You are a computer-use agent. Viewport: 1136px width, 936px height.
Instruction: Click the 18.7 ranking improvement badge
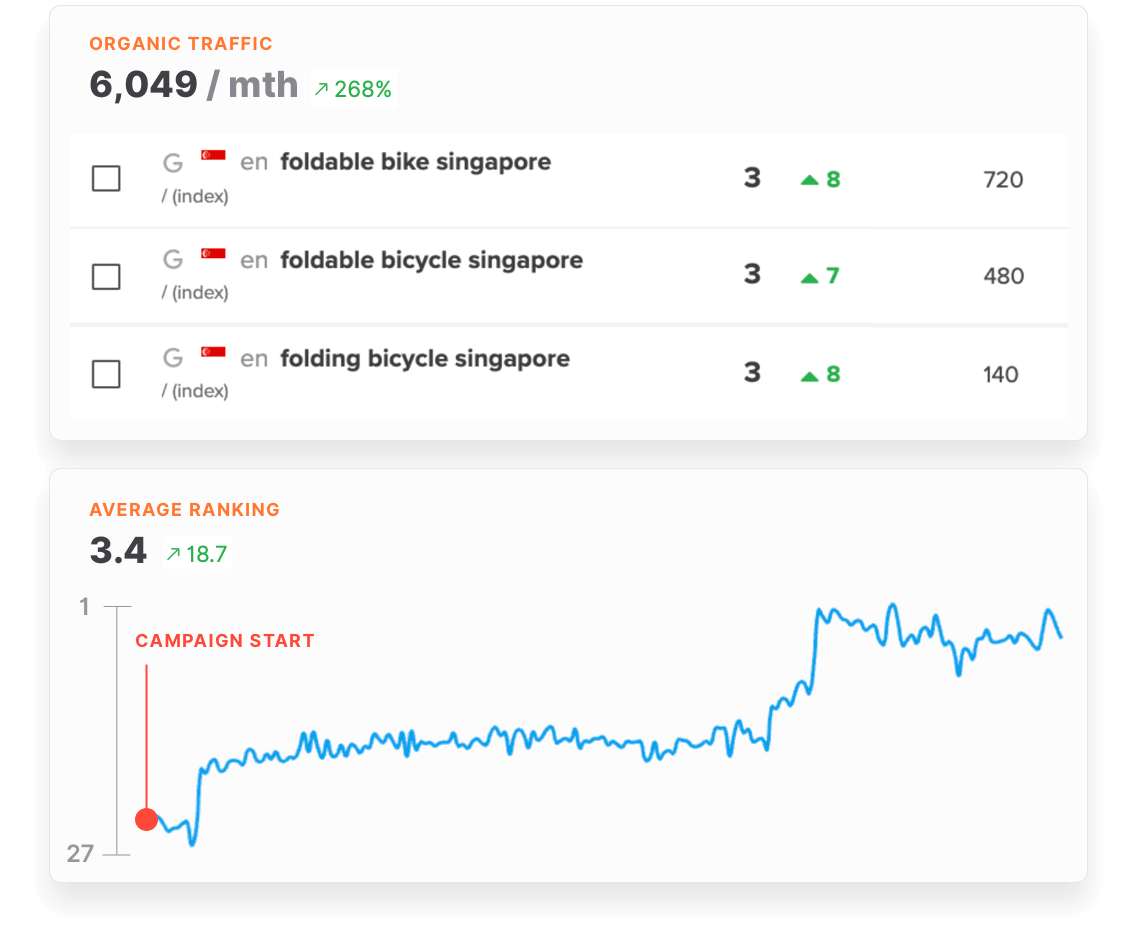196,553
